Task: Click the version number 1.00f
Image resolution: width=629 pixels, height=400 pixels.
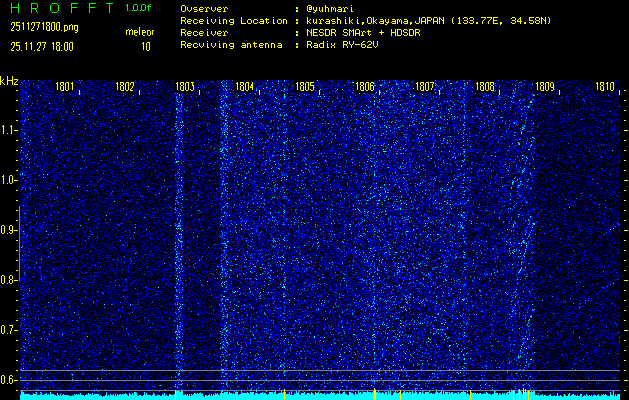Action: point(138,8)
